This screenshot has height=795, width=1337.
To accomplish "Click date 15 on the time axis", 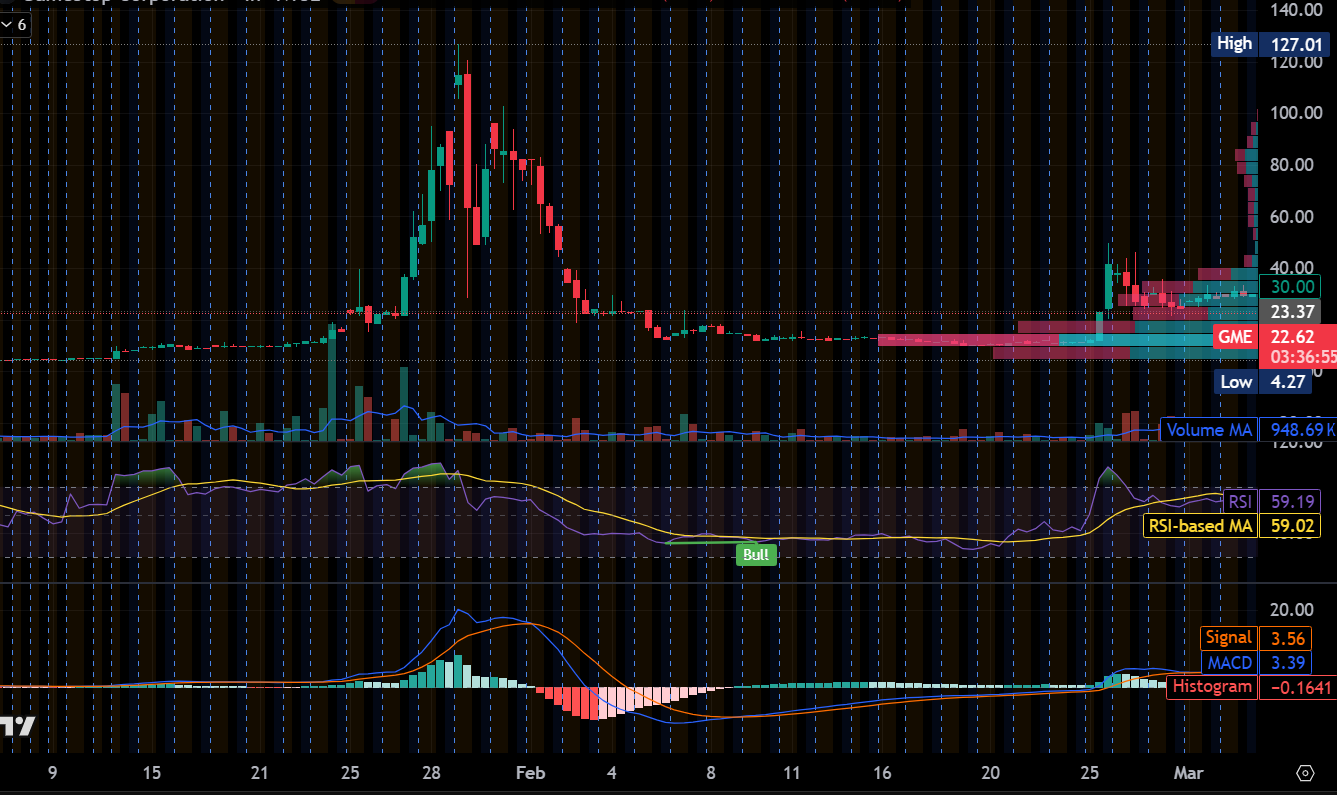I will 152,773.
